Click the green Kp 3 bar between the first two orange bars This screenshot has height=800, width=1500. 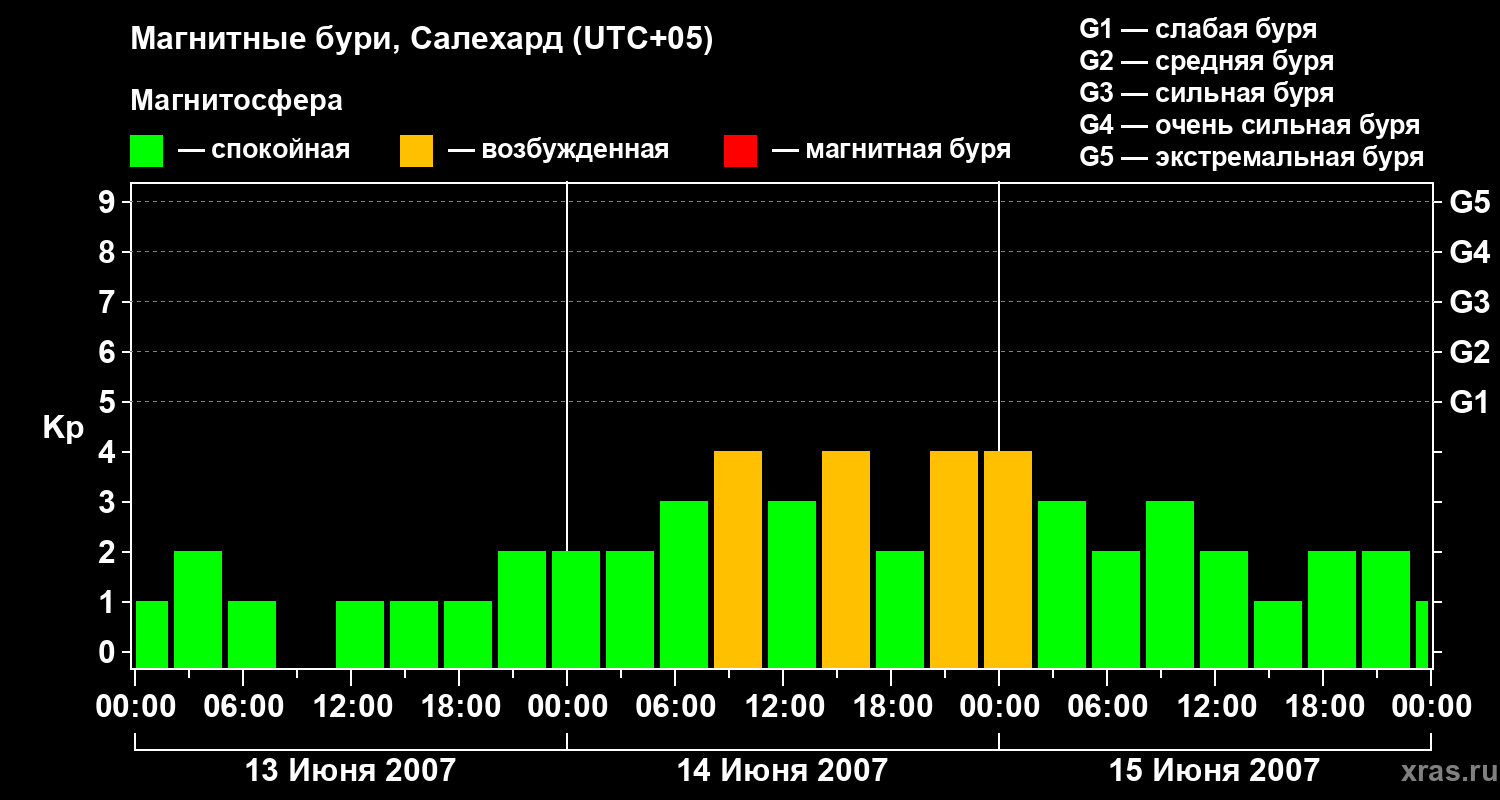coord(792,585)
